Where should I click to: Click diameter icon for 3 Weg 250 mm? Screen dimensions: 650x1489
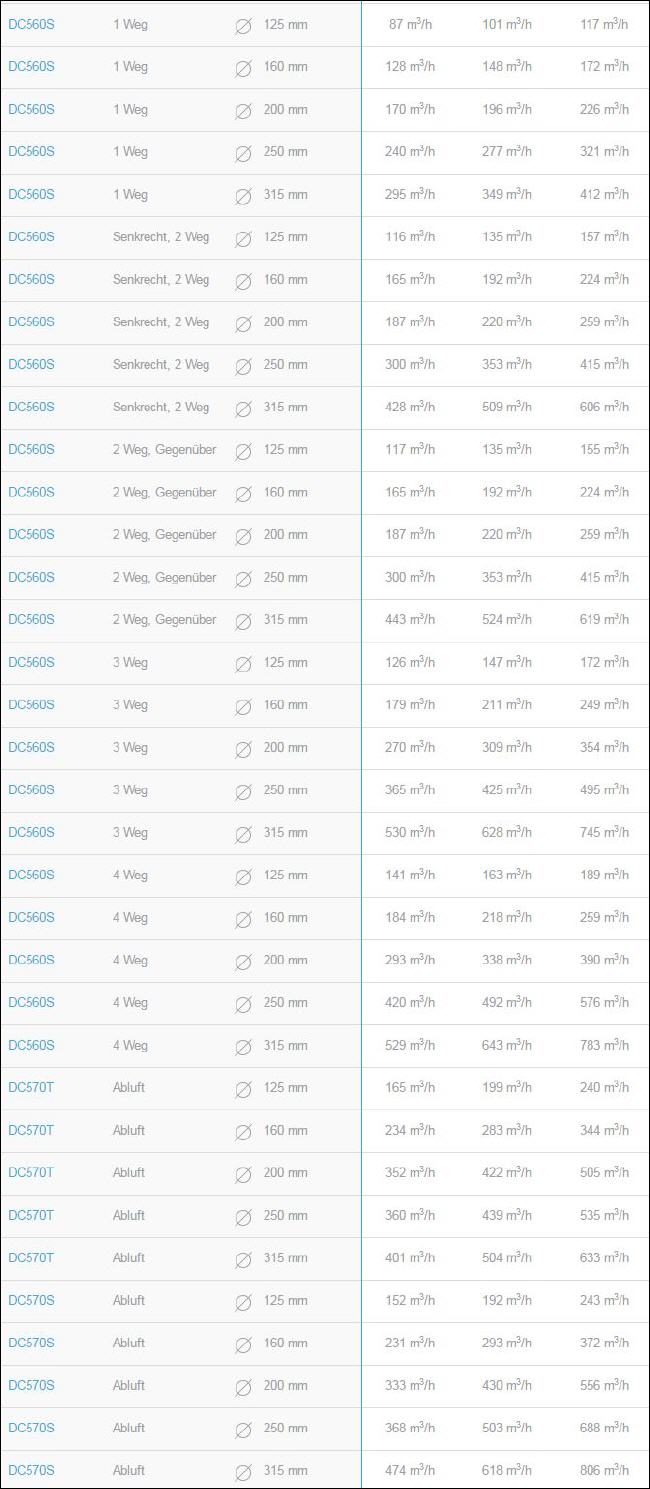pos(242,791)
